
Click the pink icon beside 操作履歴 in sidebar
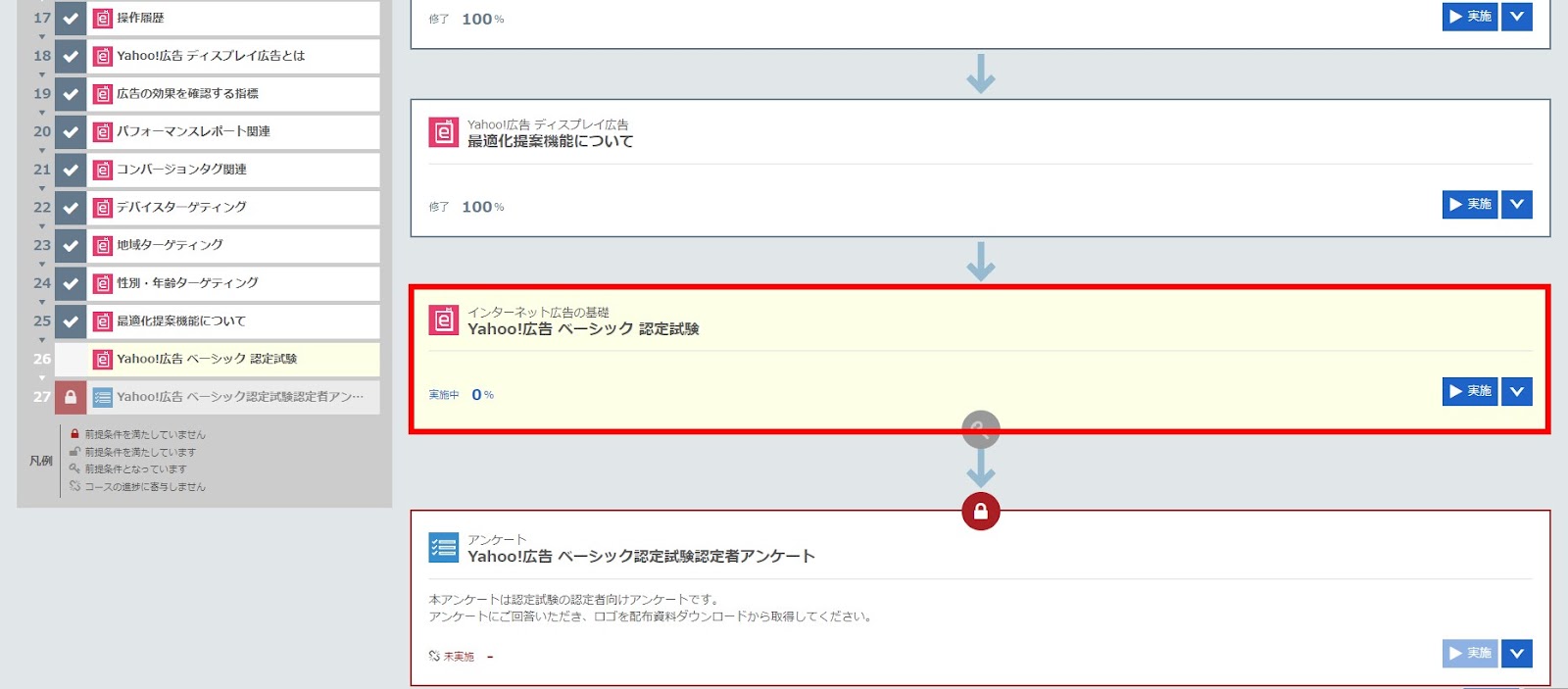[102, 18]
